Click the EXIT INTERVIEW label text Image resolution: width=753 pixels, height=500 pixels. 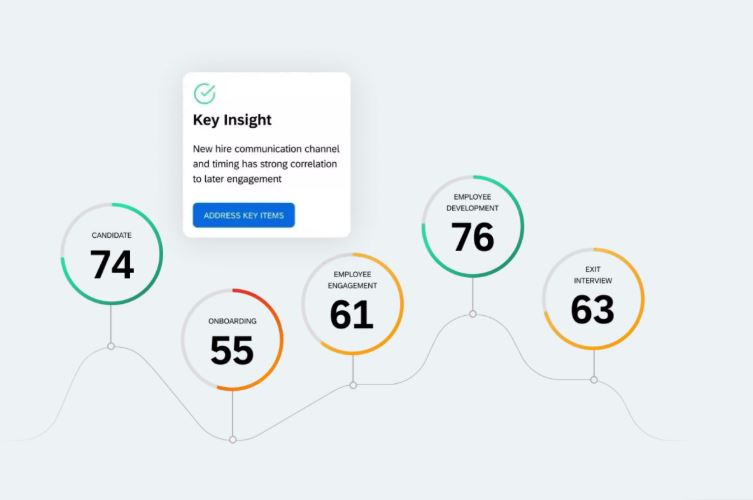pos(593,275)
